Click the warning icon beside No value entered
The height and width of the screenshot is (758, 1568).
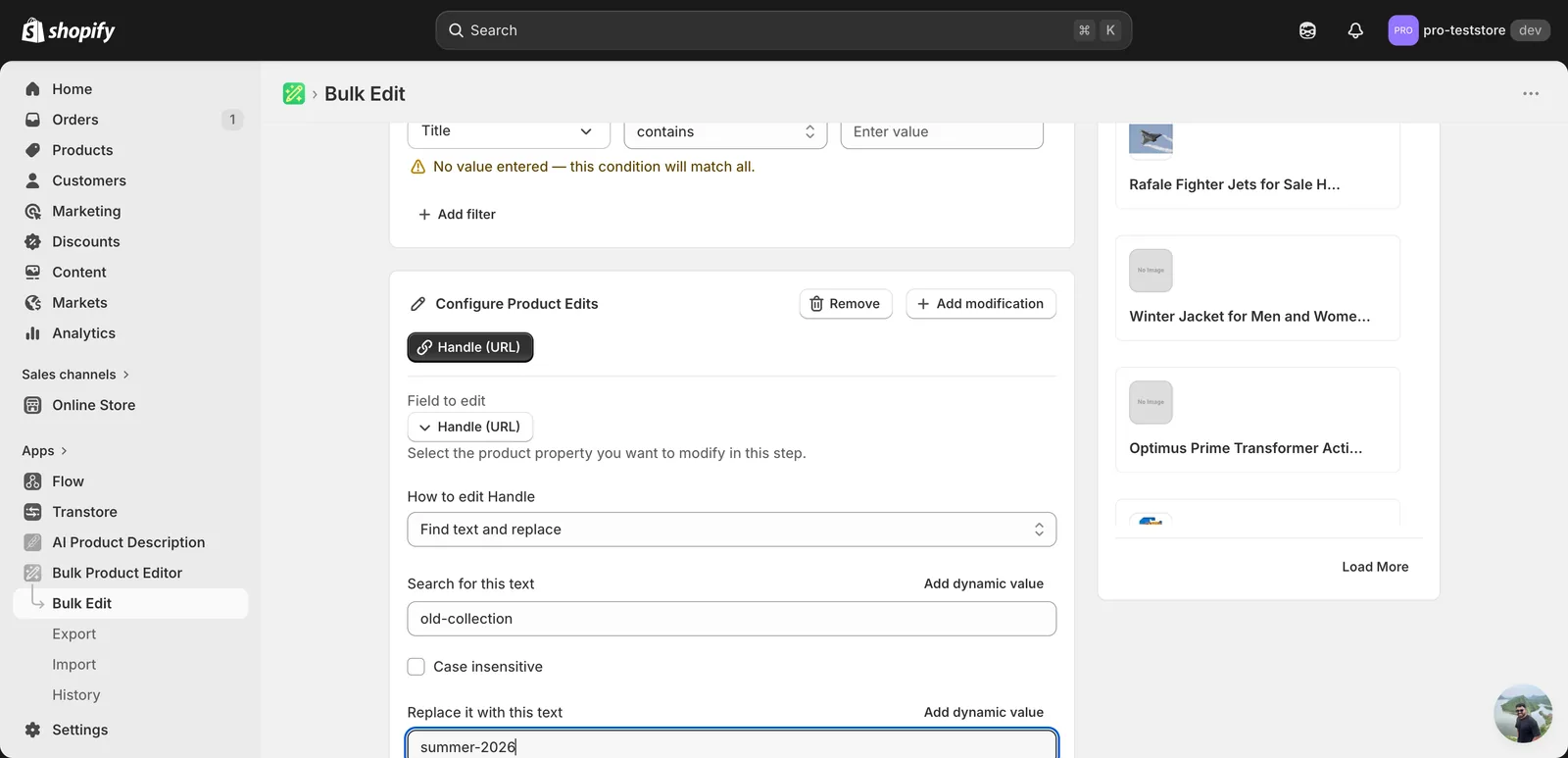pos(417,167)
